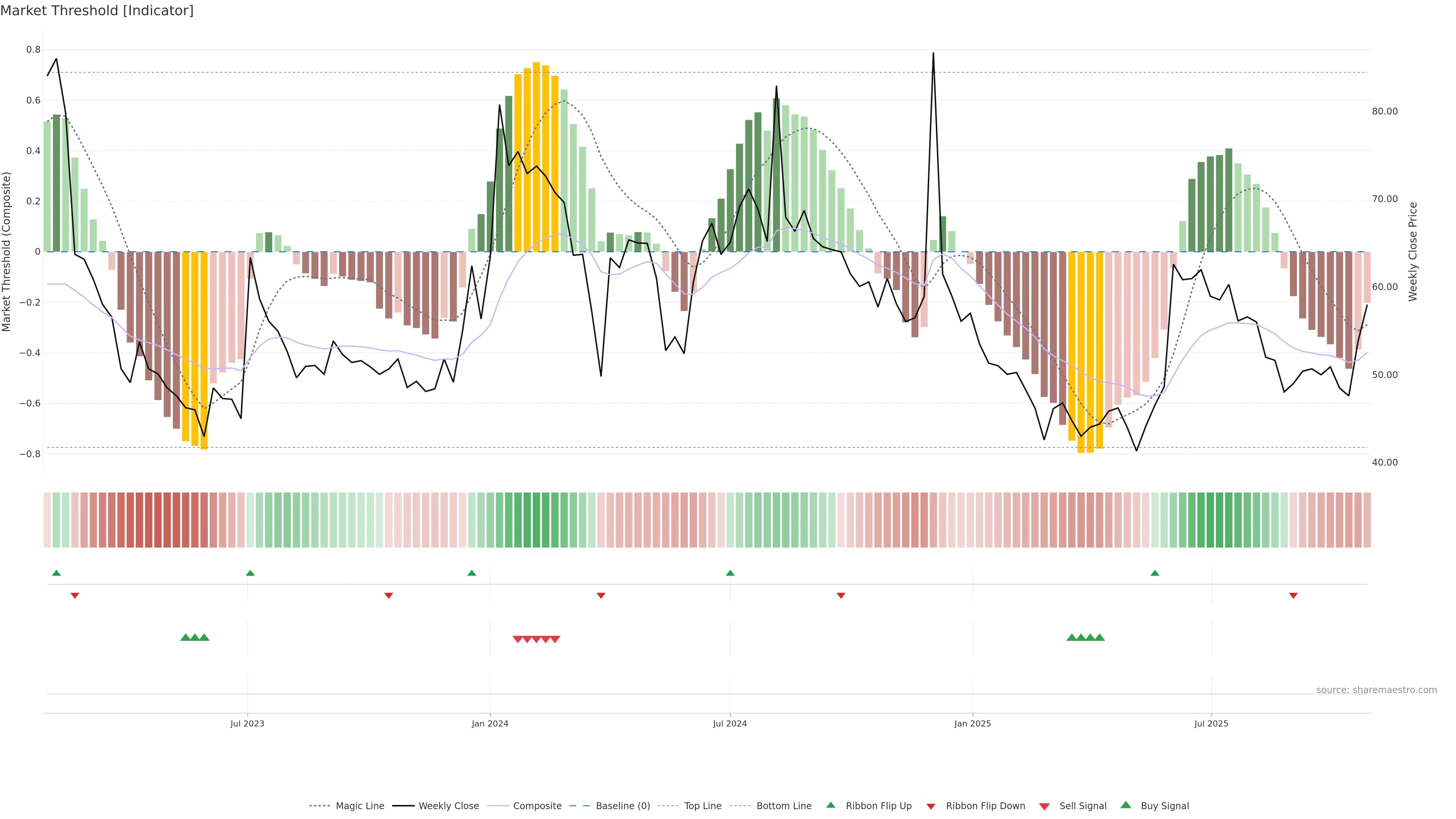
Task: Click the Weekly Close Price axis title
Action: 1413,251
